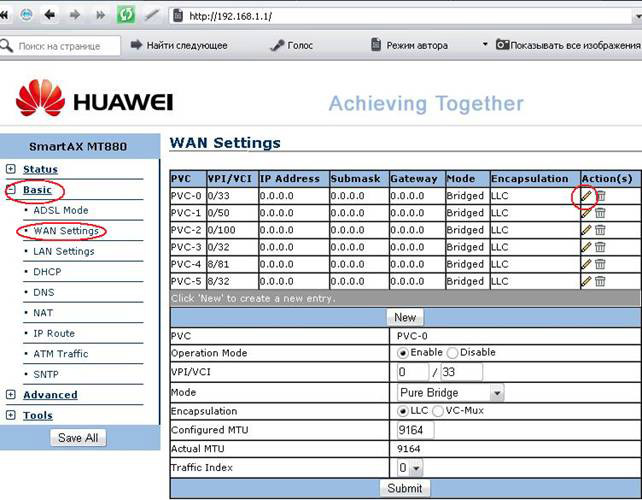Select the Disable operation mode radio

pyautogui.click(x=452, y=353)
